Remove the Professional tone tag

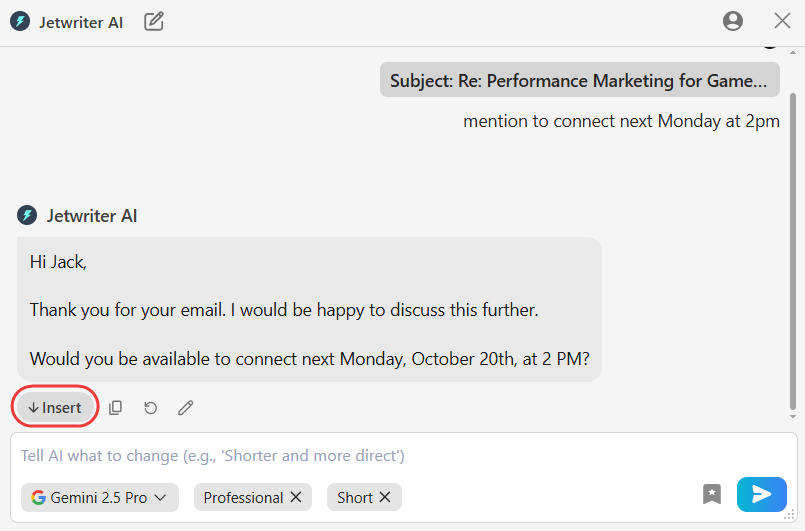coord(296,497)
